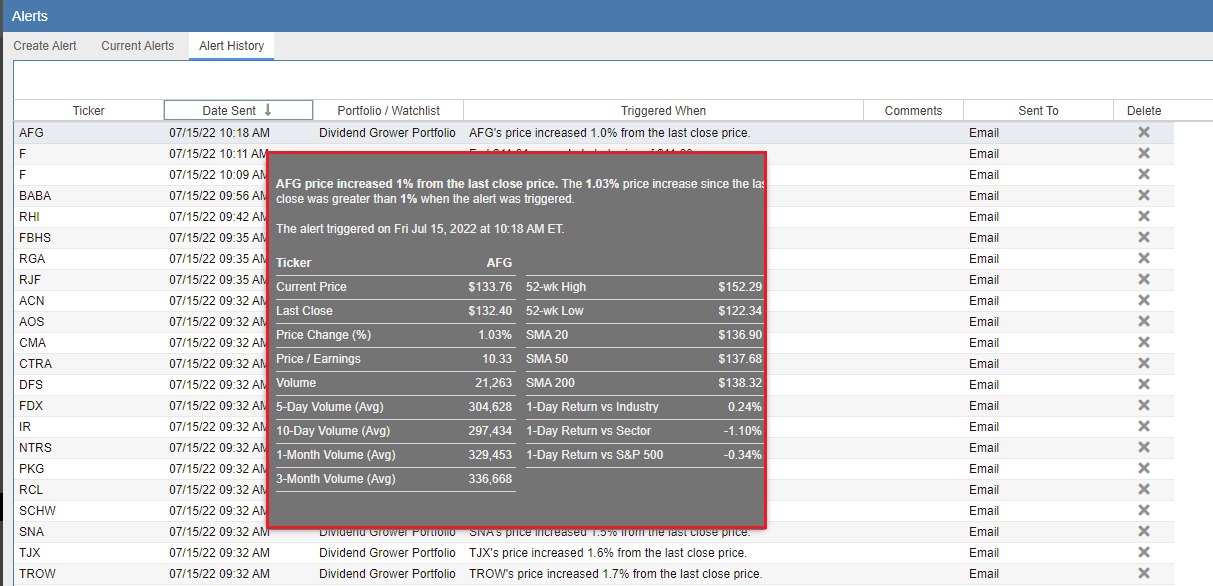Click the Triggered When column header

663,110
